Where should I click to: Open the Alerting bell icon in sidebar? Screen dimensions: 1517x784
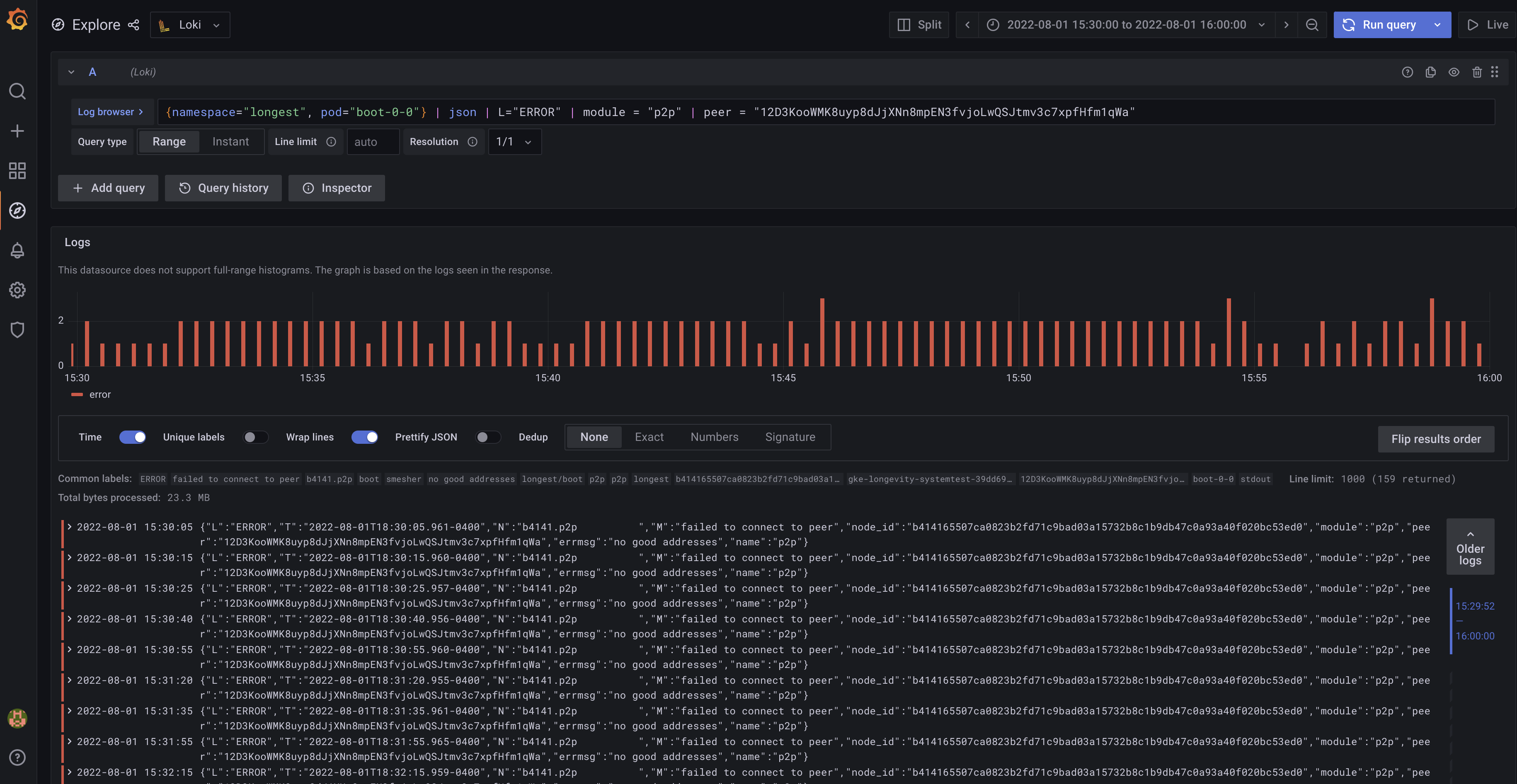tap(18, 251)
